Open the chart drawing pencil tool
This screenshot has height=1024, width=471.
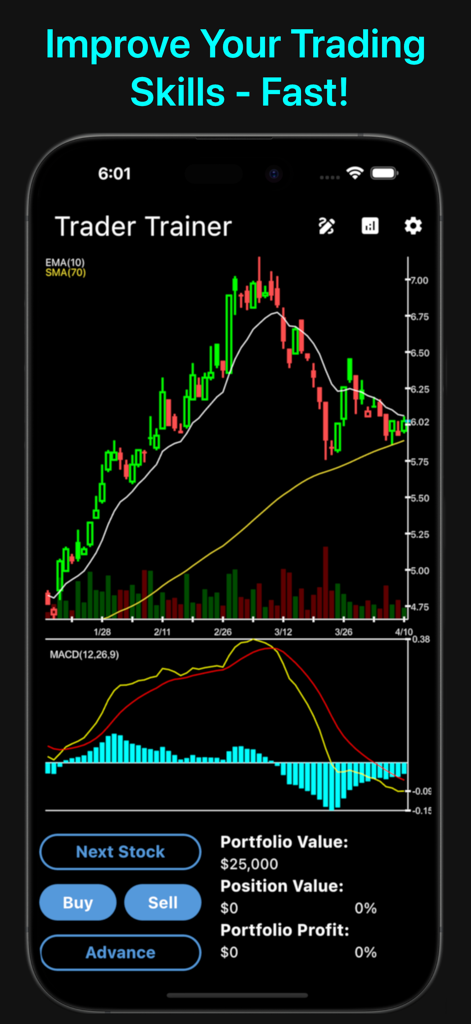pos(327,226)
